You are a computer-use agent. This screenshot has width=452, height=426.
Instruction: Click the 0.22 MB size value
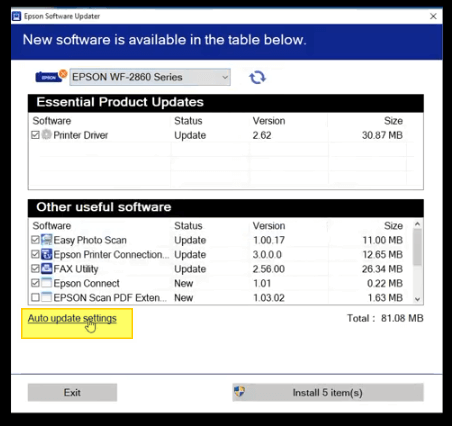(x=385, y=283)
